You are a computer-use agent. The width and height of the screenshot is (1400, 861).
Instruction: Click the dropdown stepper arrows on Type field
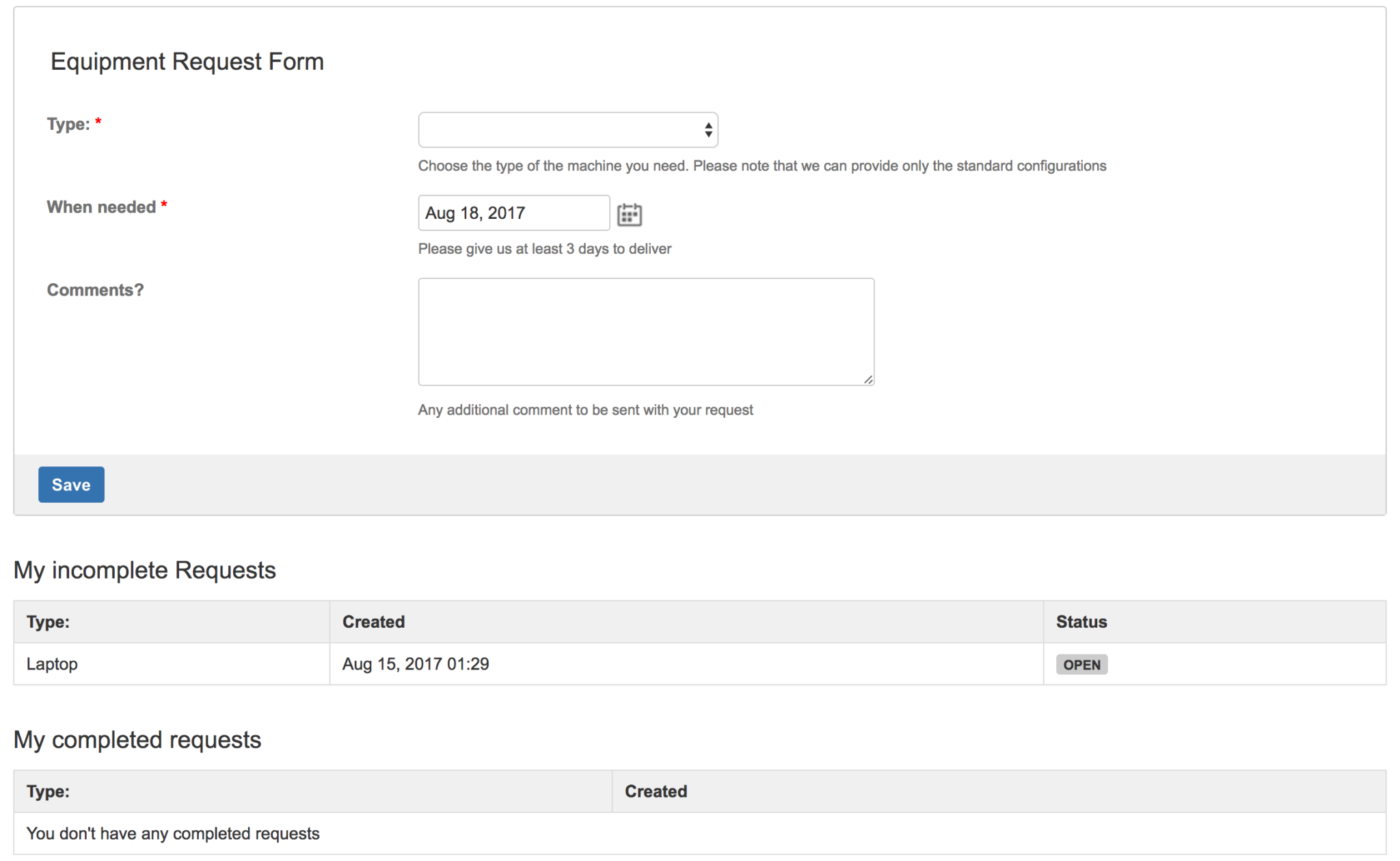708,129
